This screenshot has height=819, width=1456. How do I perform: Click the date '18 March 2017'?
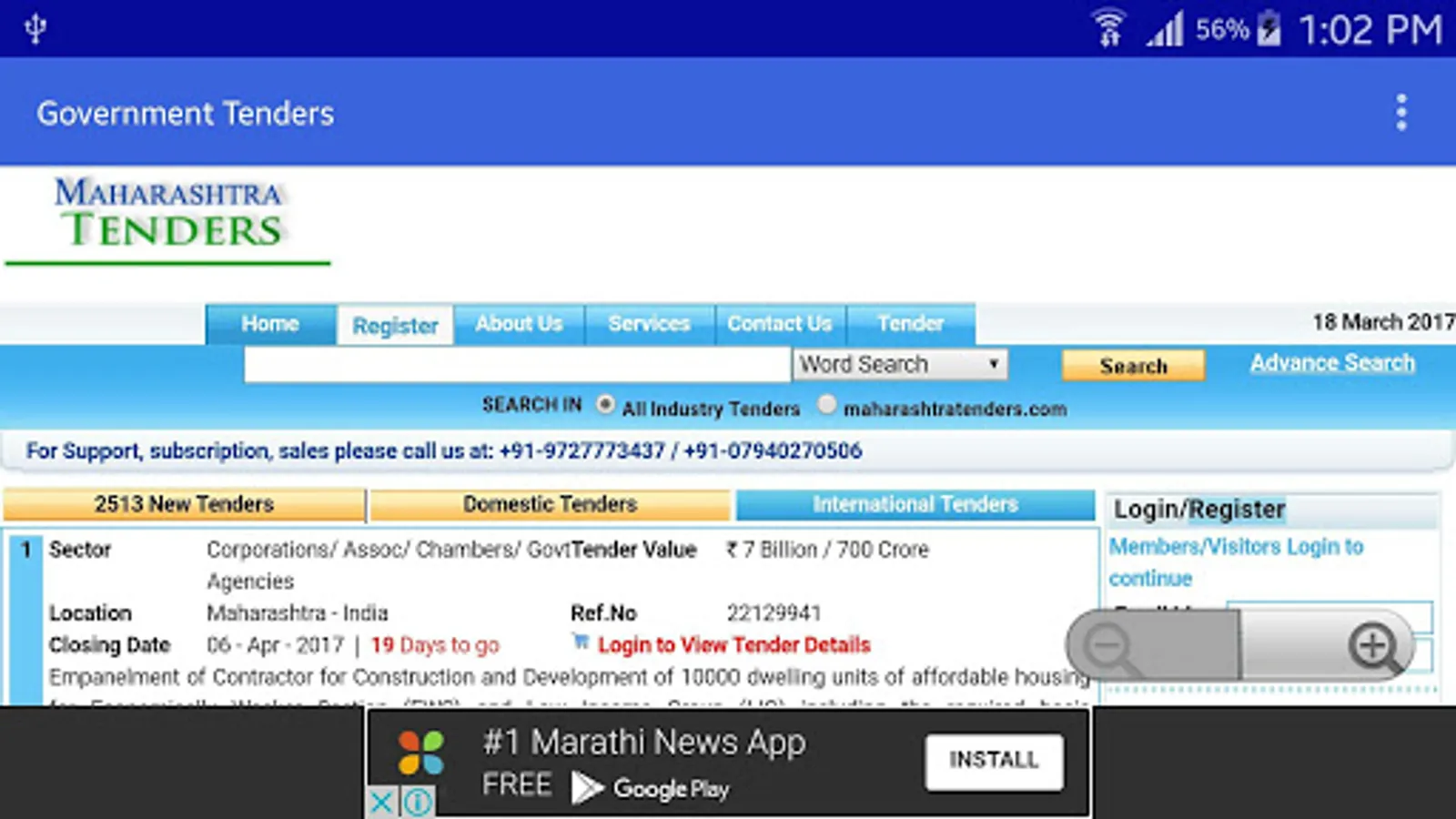pyautogui.click(x=1383, y=322)
